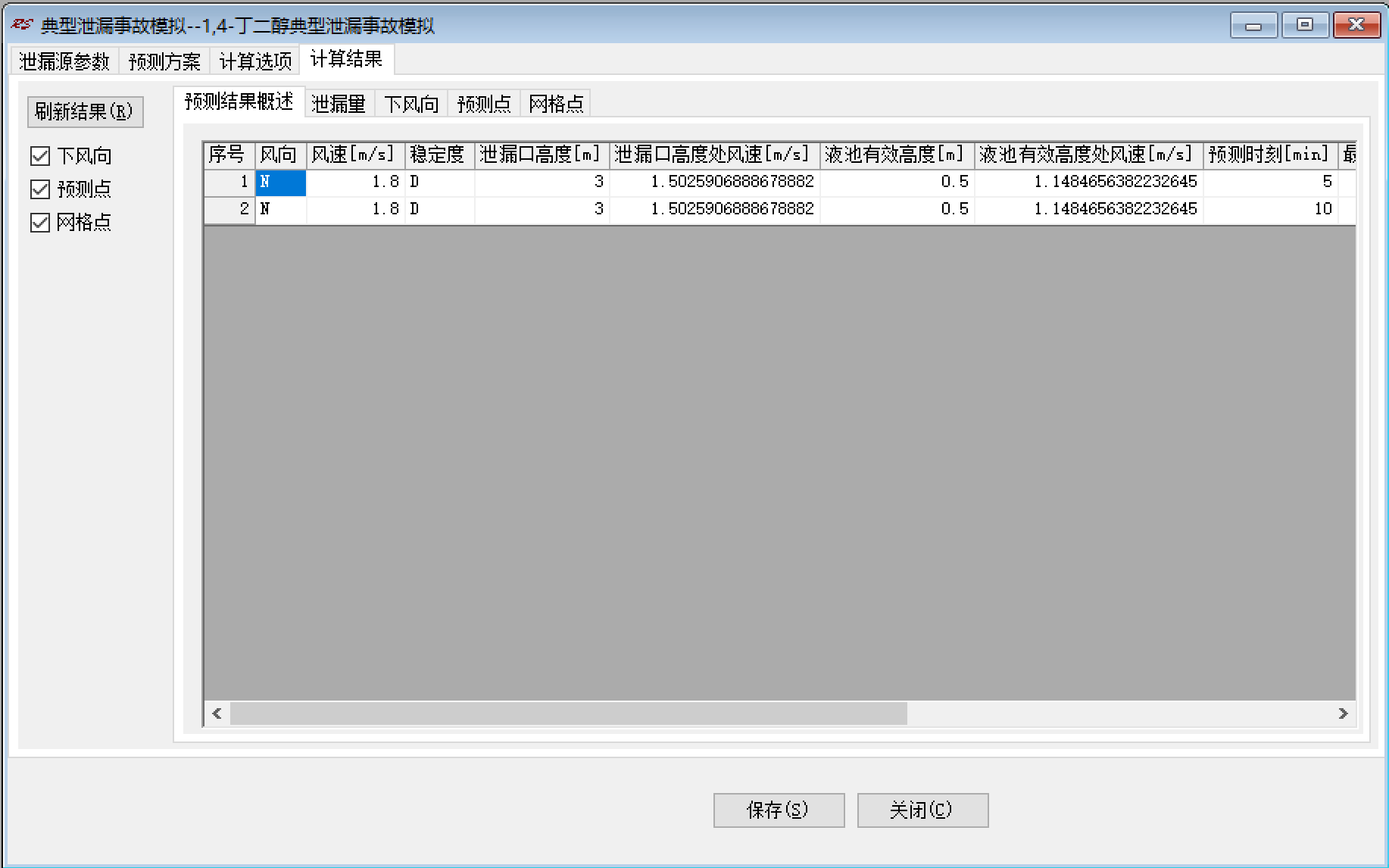This screenshot has height=868, width=1389.
Task: Toggle the 下风向 checkbox
Action: click(x=40, y=156)
